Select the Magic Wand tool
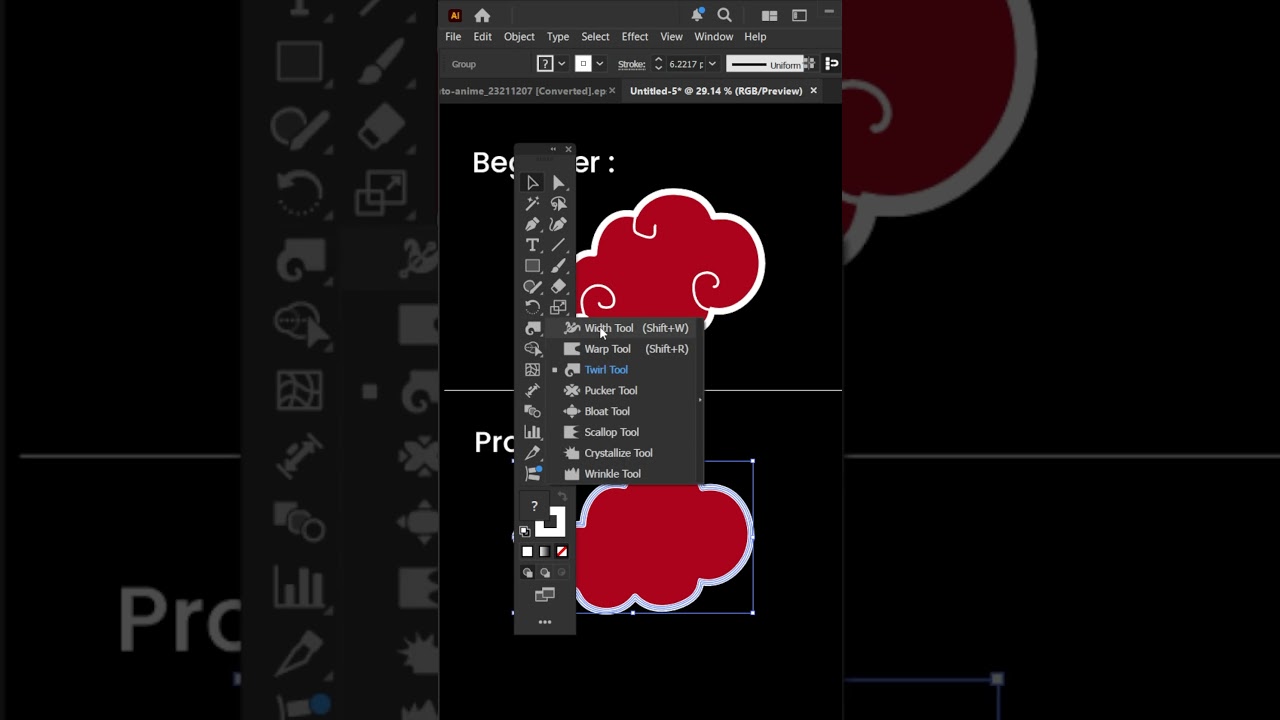 (533, 204)
